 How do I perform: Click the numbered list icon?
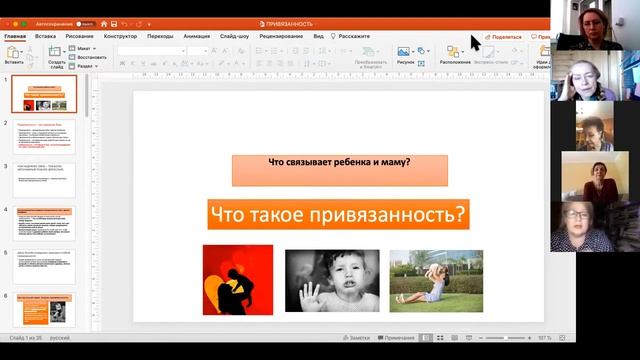click(274, 51)
